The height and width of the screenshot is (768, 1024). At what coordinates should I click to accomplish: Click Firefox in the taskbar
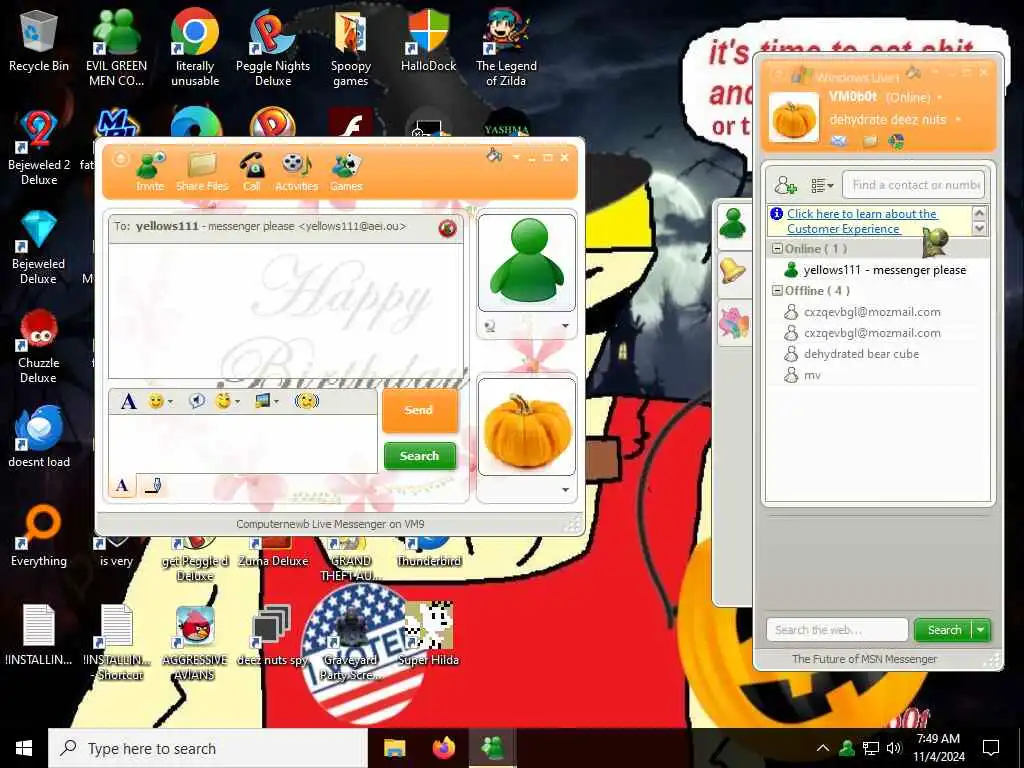tap(444, 748)
